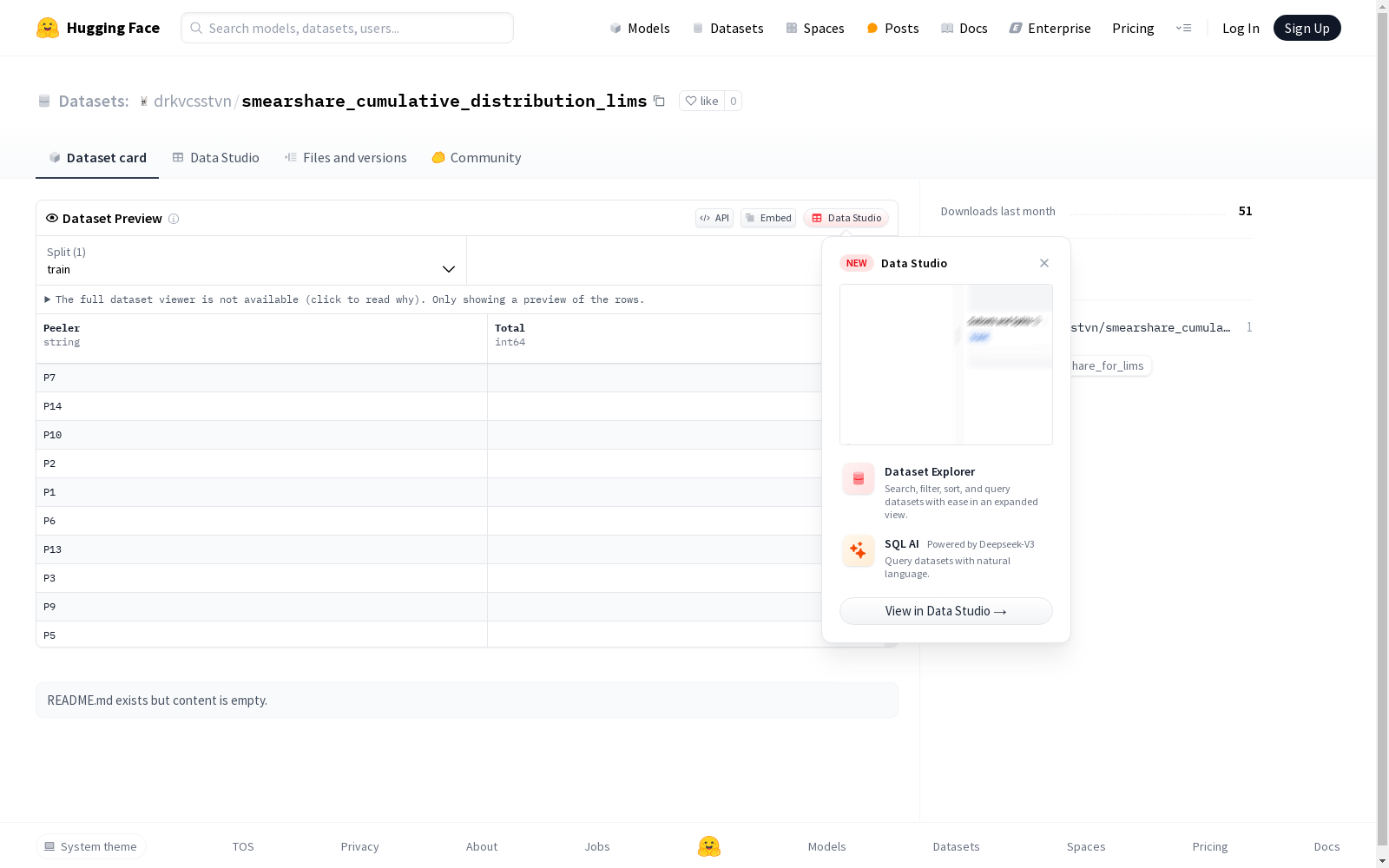Open TOS in the footer
This screenshot has height=868, width=1389.
tap(243, 846)
